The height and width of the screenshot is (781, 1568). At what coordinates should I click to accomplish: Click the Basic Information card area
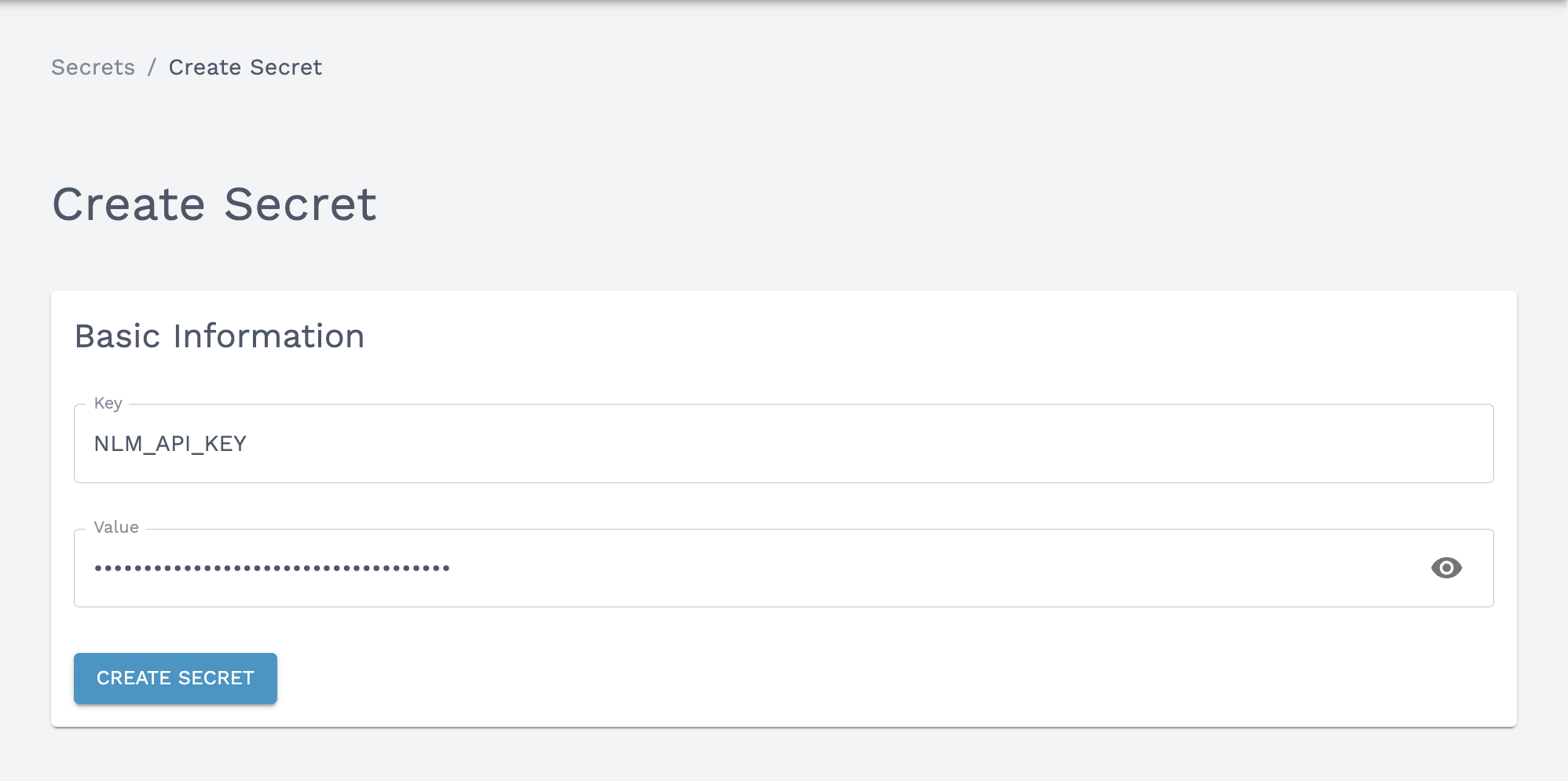pyautogui.click(x=786, y=511)
